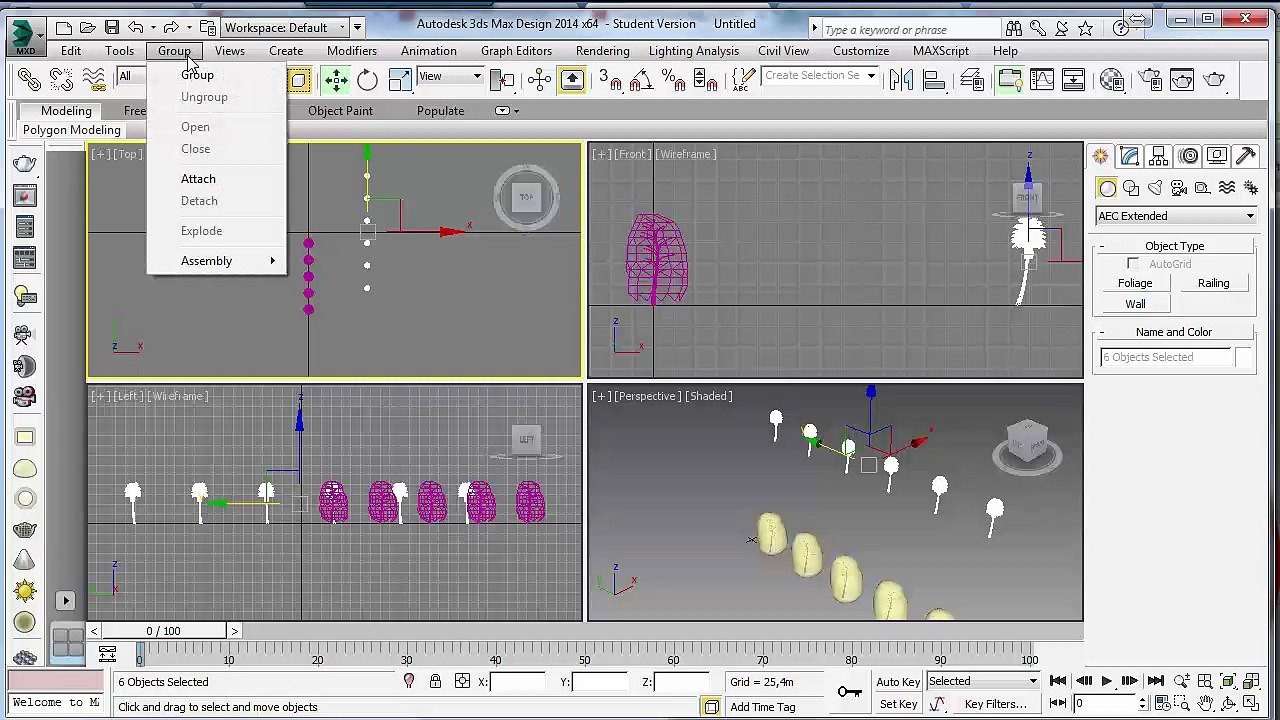
Task: Open the View reference coordinate dropdown
Action: click(450, 77)
